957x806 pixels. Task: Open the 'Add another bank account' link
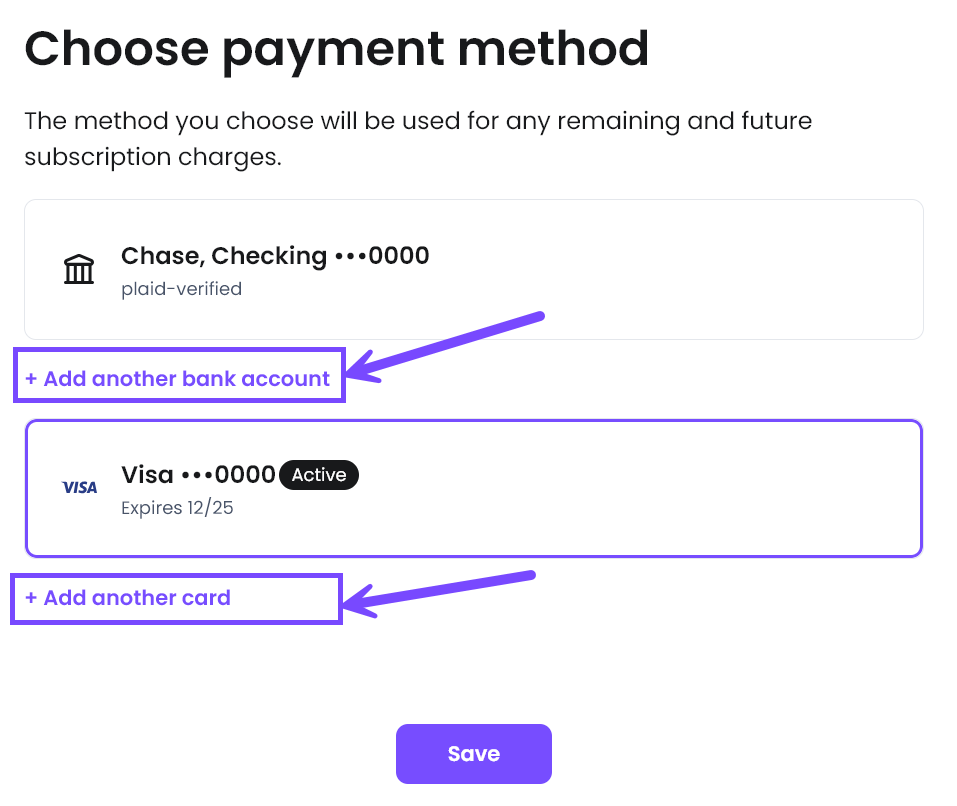click(x=187, y=379)
